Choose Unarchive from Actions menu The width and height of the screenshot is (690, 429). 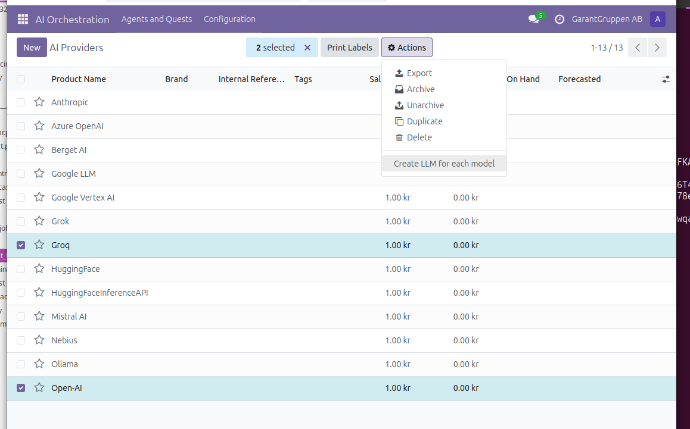[x=444, y=105]
